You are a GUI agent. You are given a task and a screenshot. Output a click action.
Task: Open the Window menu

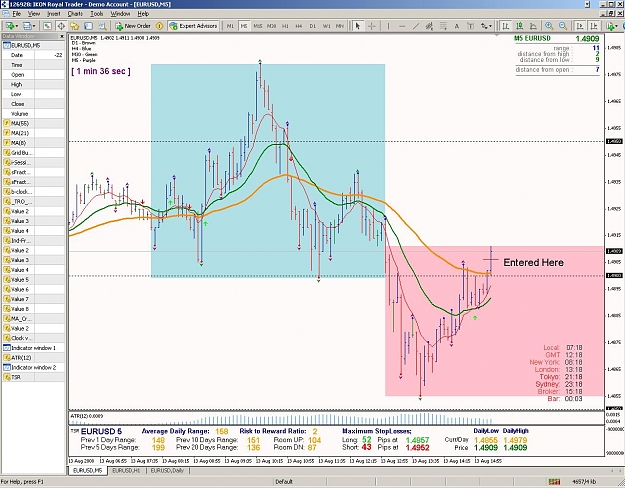point(120,14)
